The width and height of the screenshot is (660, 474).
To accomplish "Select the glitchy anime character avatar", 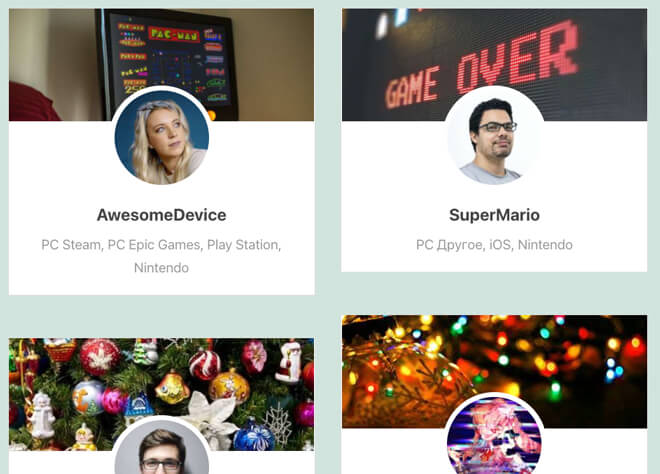I will [x=494, y=436].
